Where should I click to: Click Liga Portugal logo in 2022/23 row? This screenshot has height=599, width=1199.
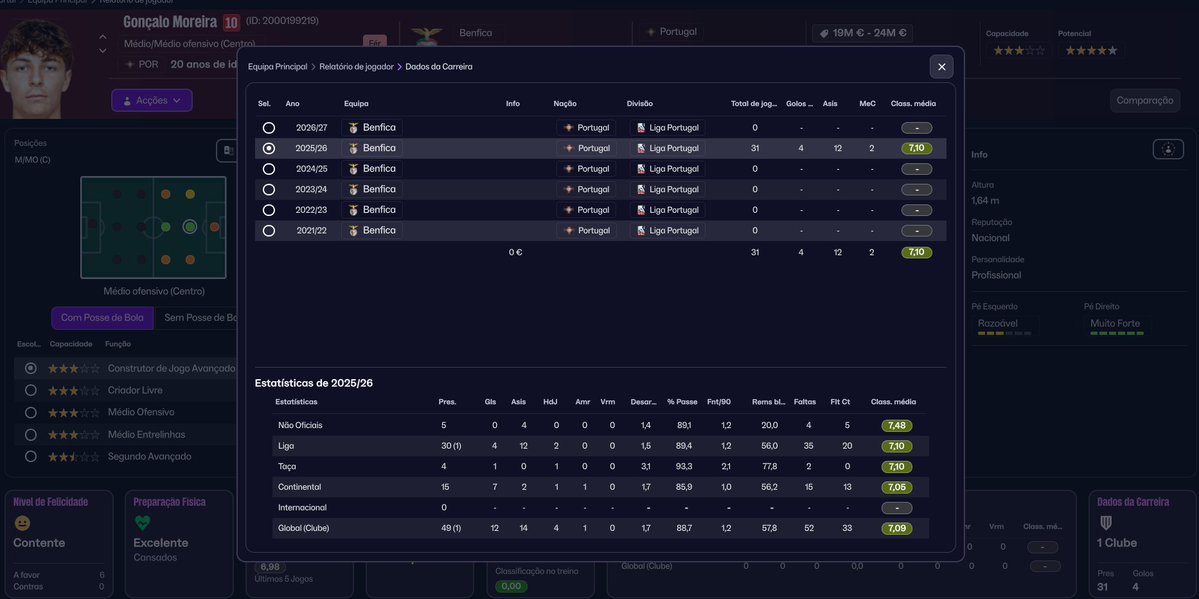tap(641, 210)
